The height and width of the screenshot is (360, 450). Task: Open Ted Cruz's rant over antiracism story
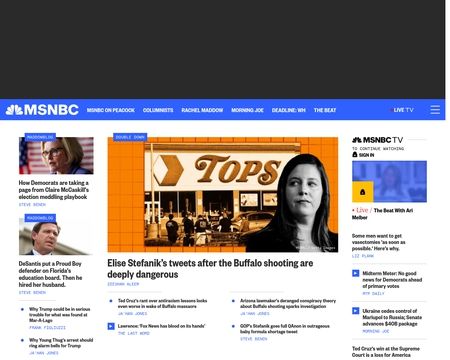(162, 303)
